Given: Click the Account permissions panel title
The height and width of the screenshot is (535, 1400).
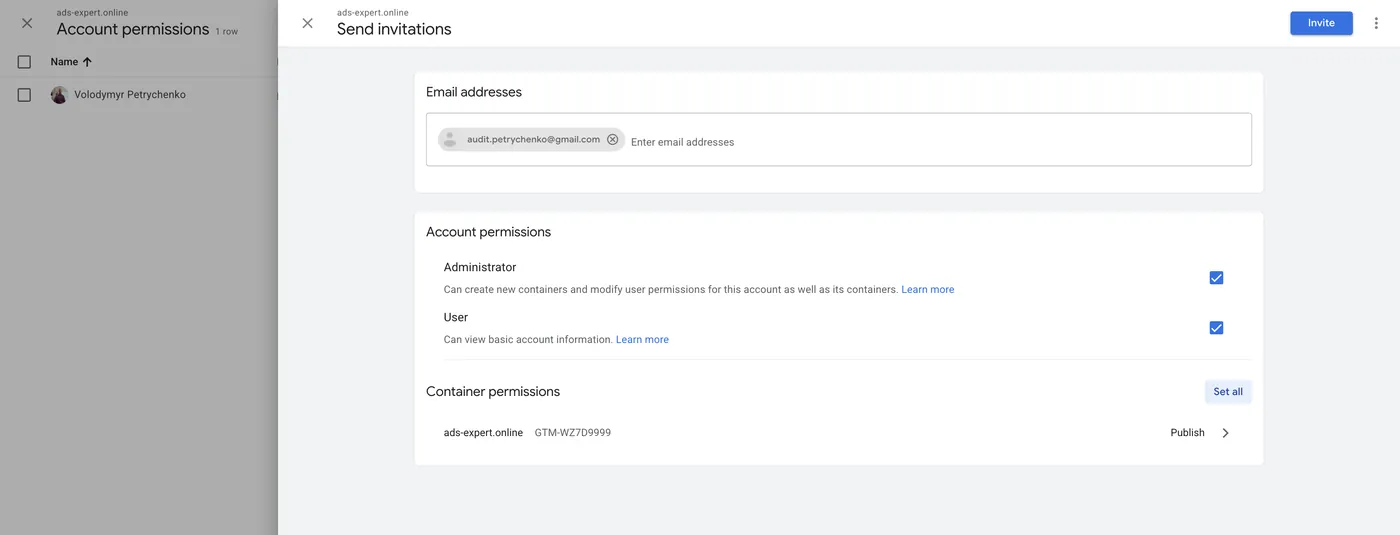Looking at the screenshot, I should [x=133, y=29].
